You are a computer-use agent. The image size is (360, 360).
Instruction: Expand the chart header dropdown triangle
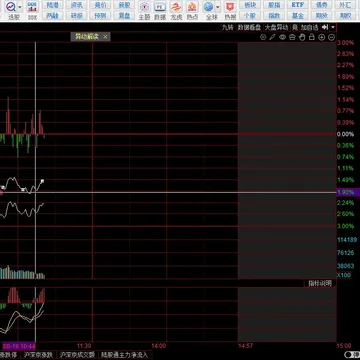click(333, 27)
